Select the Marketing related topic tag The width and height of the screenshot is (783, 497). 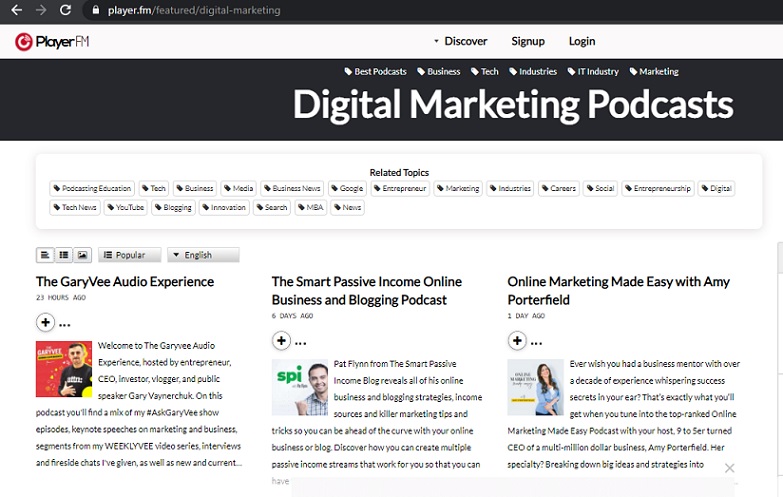(x=458, y=188)
